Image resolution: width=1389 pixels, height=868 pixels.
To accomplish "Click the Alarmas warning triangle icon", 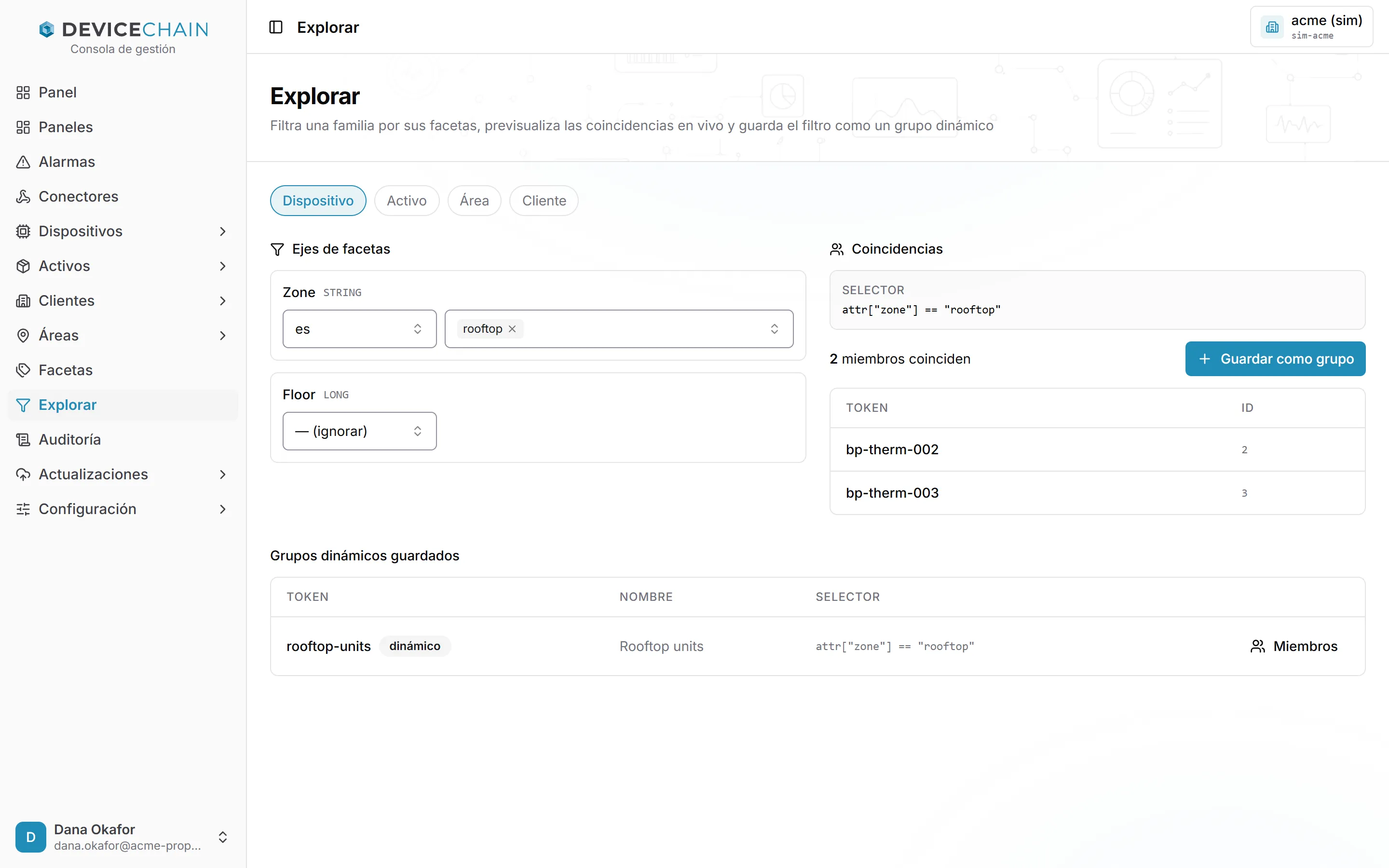I will [x=23, y=162].
